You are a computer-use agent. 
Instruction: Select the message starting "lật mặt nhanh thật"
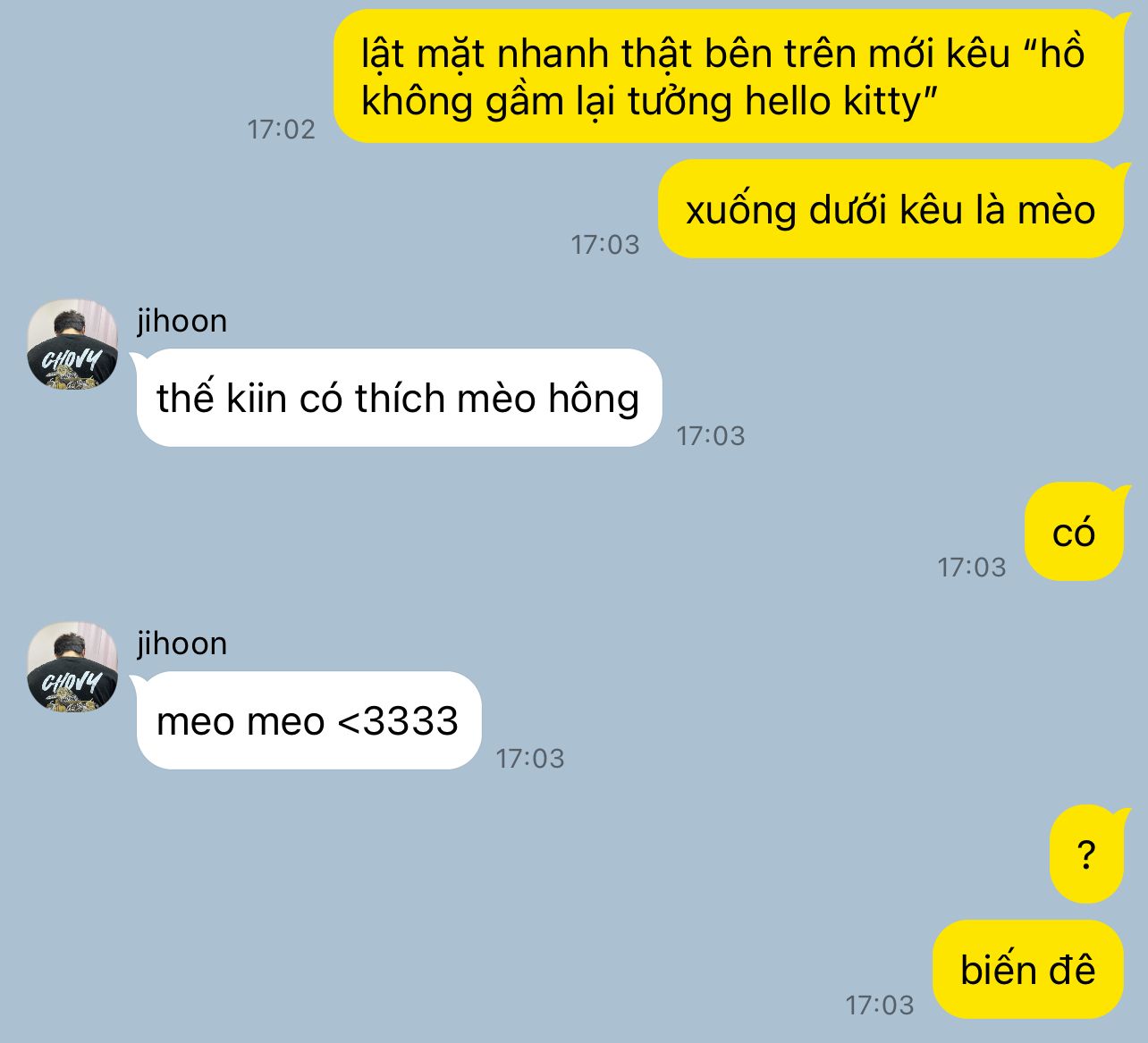(x=729, y=76)
